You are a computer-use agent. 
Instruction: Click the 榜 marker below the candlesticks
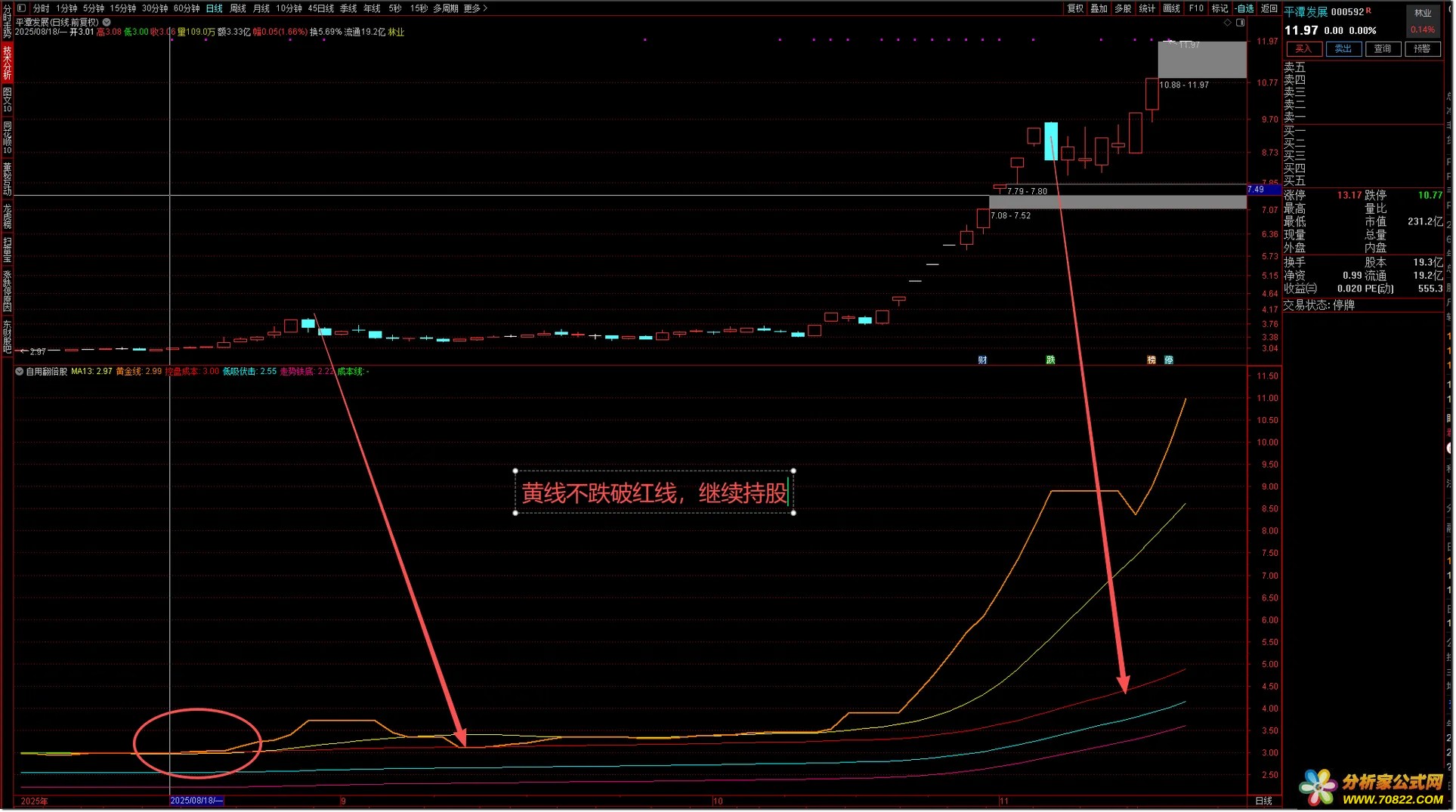[1152, 360]
